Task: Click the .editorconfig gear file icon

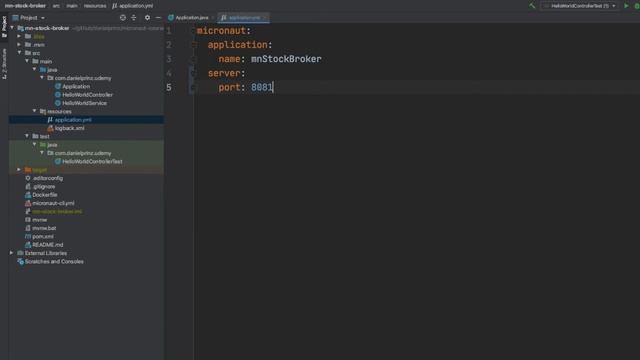Action: point(28,178)
